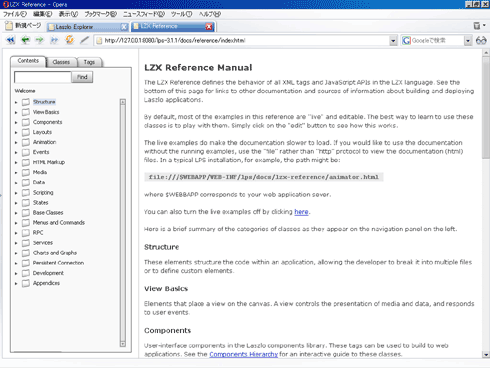This screenshot has width=490, height=368.
Task: Expand the Base Classes tree arrow
Action: coord(16,213)
